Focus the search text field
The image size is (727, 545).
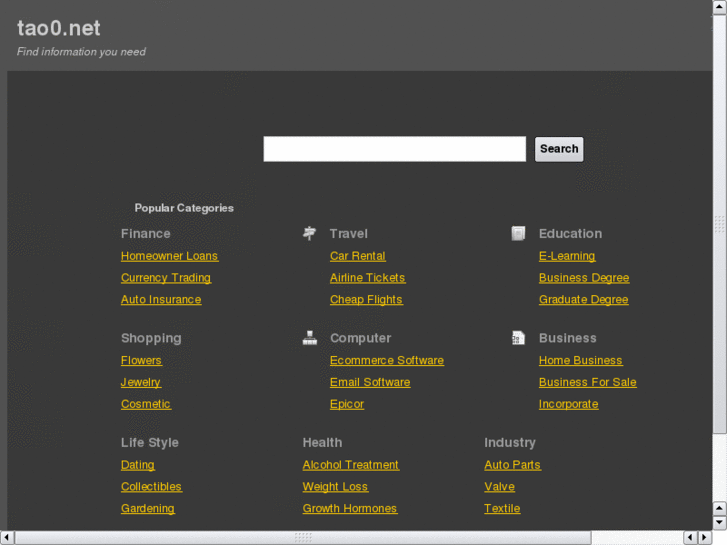point(394,149)
